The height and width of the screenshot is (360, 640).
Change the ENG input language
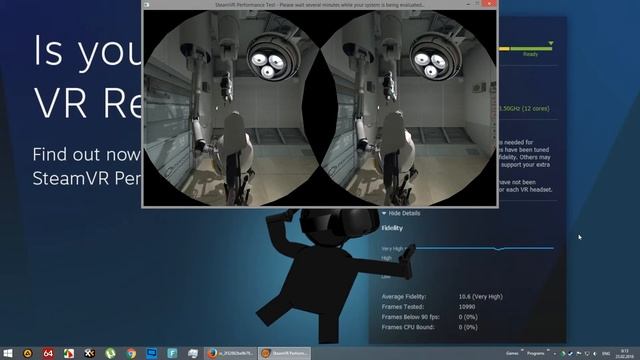tap(606, 353)
